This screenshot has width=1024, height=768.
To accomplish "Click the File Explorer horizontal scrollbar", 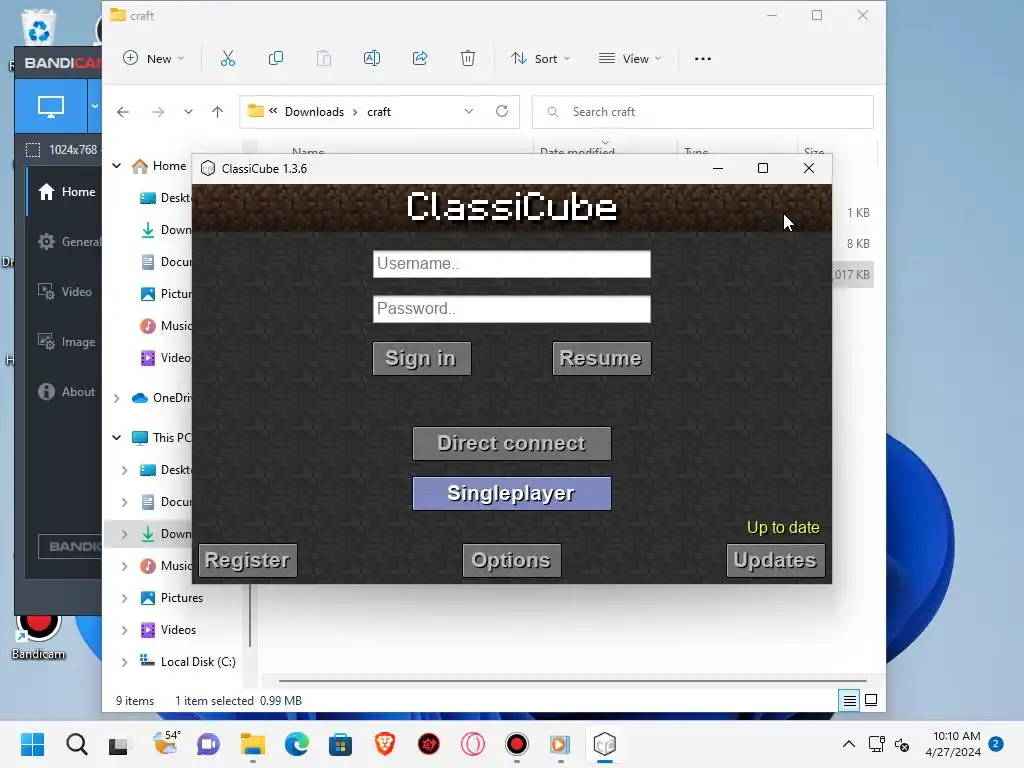I will pyautogui.click(x=572, y=680).
